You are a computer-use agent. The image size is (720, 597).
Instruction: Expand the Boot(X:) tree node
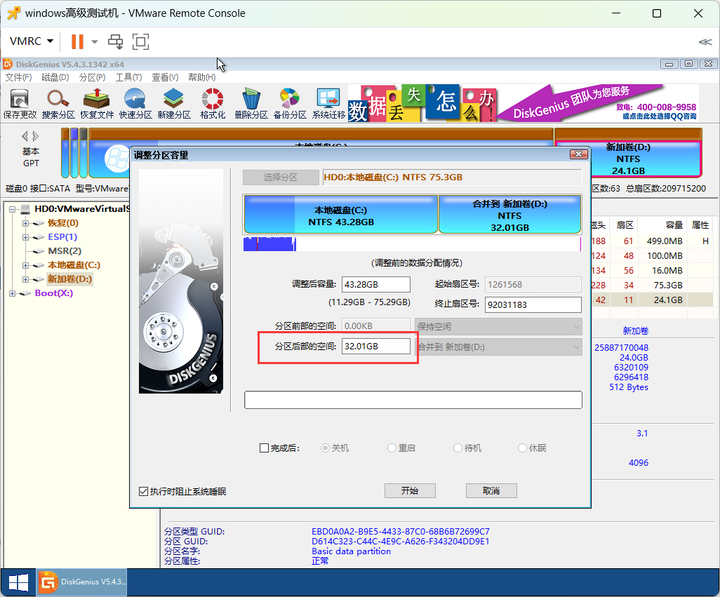pyautogui.click(x=12, y=293)
